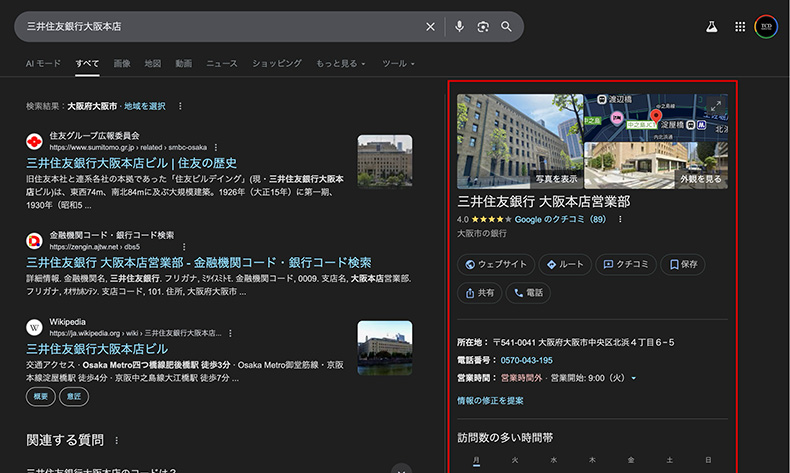
Task: Switch to the 動画 tab
Action: 183,63
